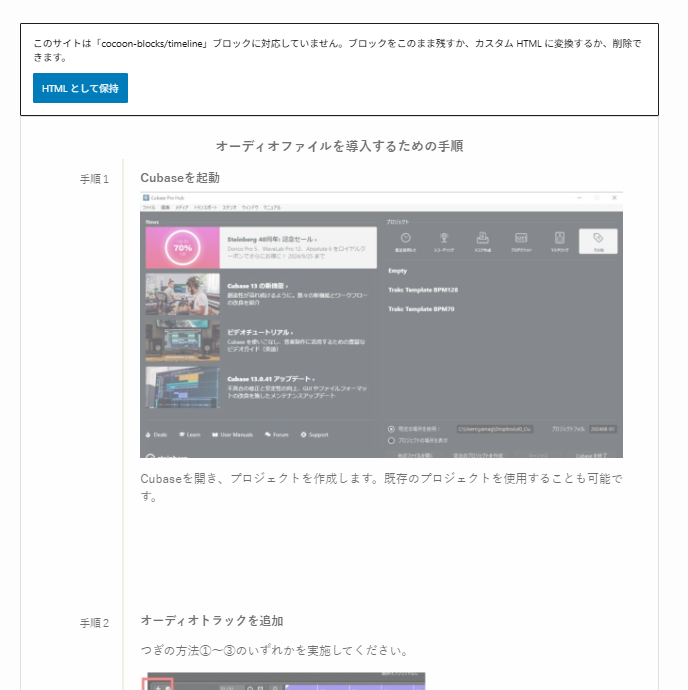Open the ウィンドウ menu in Cubase Hub image

[x=250, y=207]
